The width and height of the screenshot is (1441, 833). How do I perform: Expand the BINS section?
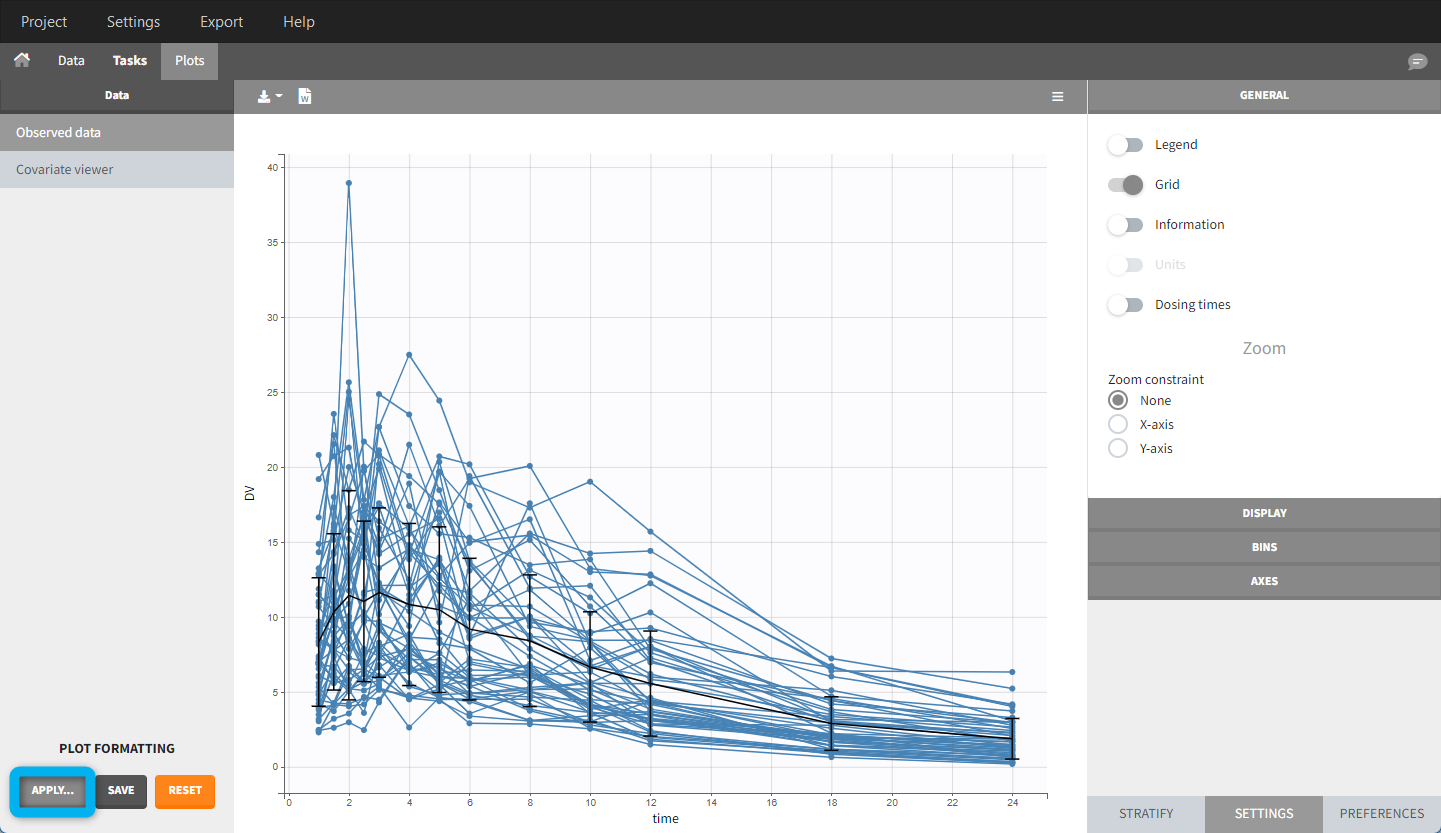pos(1264,547)
